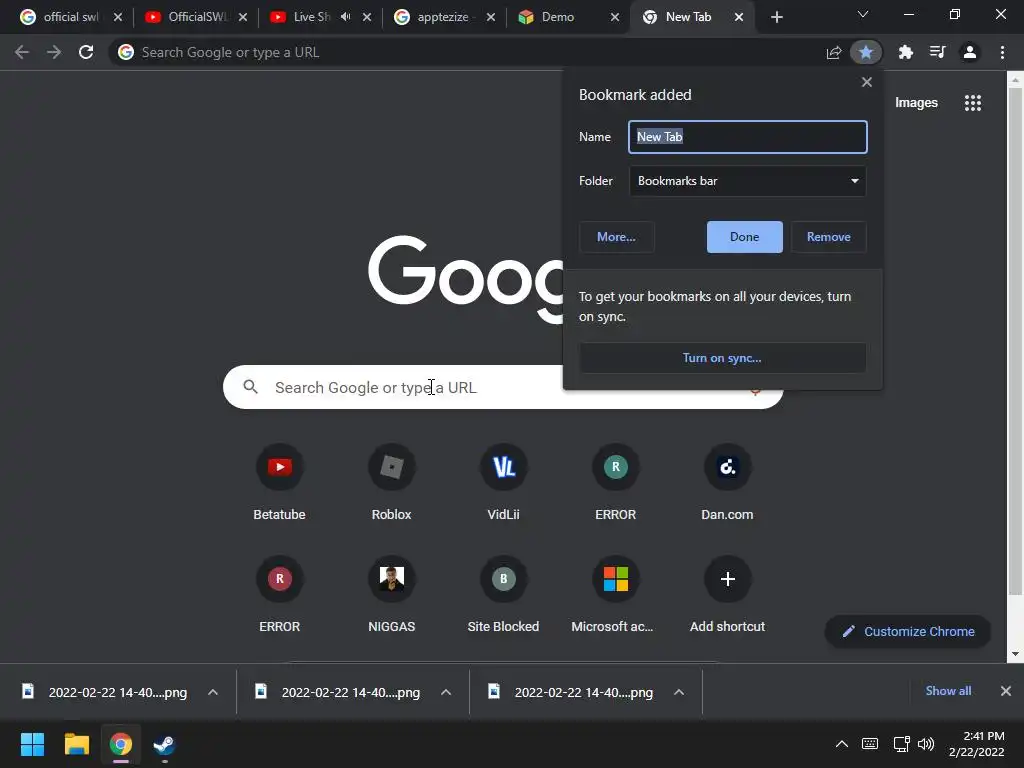
Task: Open the Chrome three-dot menu
Action: tap(1002, 52)
